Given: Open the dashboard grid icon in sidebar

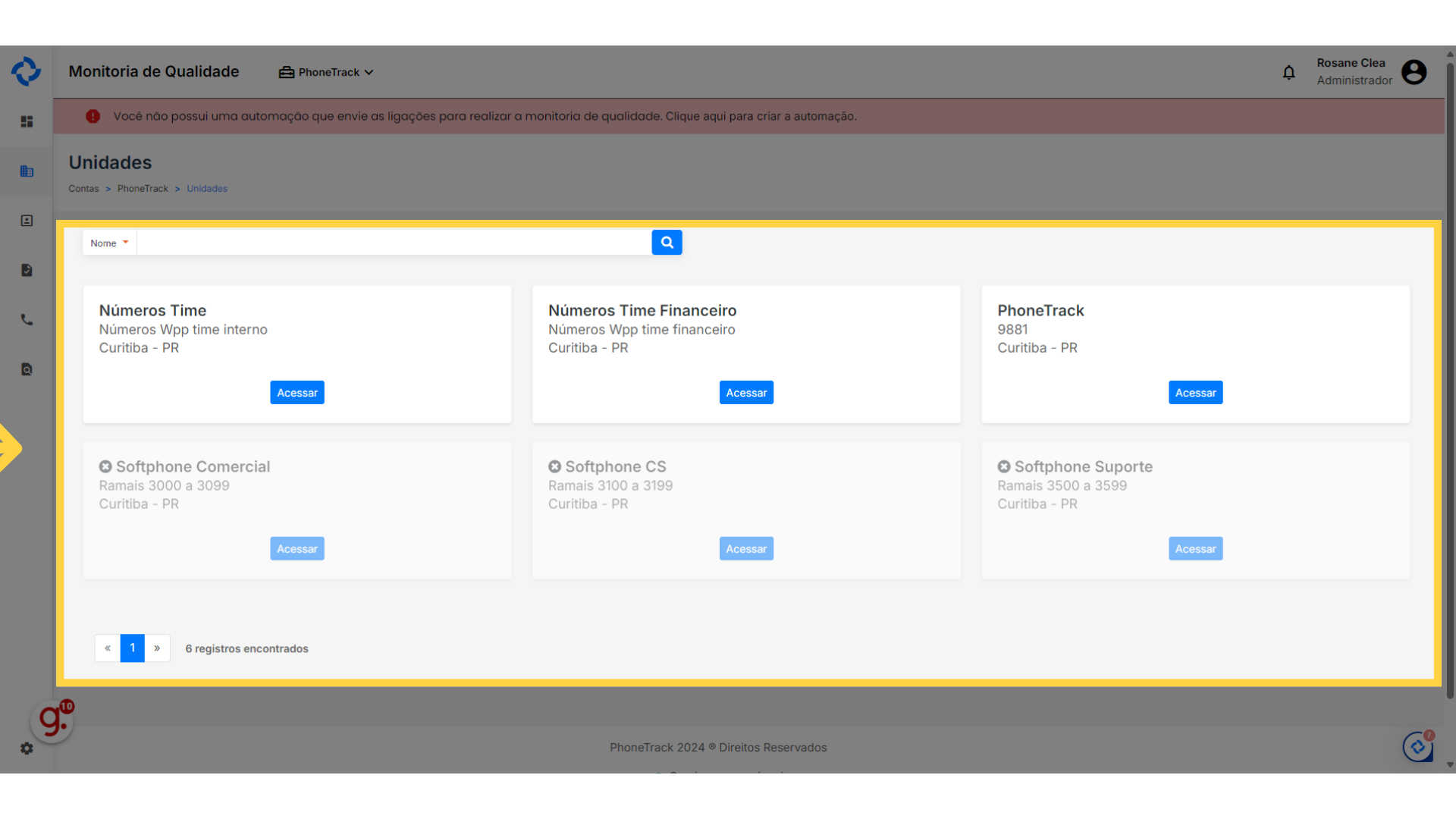Looking at the screenshot, I should click(27, 121).
